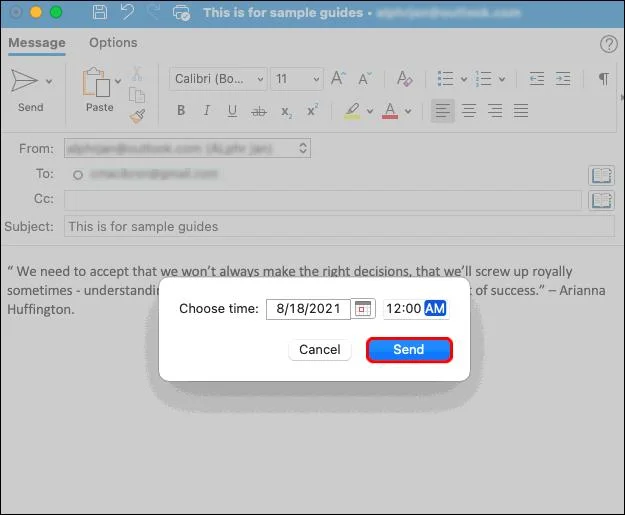Apply bulleted list

pos(445,79)
